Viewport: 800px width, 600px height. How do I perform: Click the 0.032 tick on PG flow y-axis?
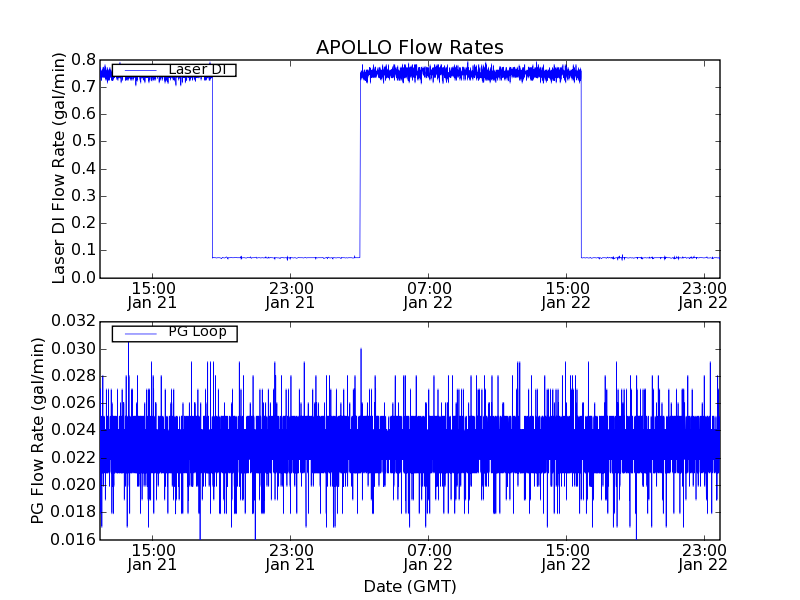(x=75, y=321)
